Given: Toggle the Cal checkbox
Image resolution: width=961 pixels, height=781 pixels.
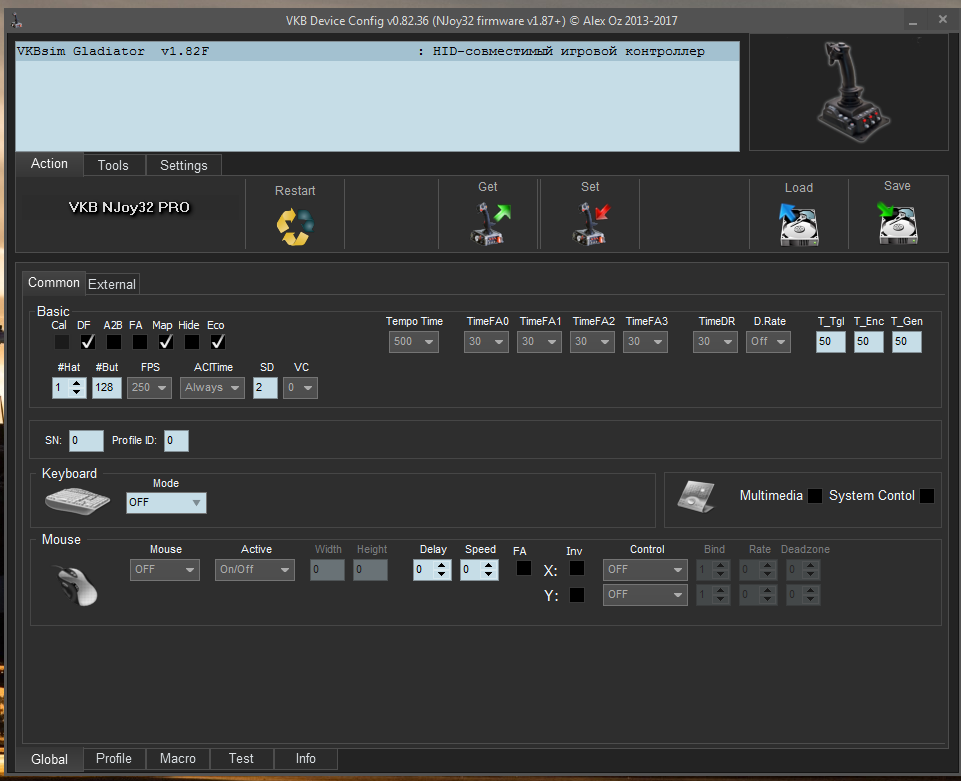Looking at the screenshot, I should click(61, 342).
